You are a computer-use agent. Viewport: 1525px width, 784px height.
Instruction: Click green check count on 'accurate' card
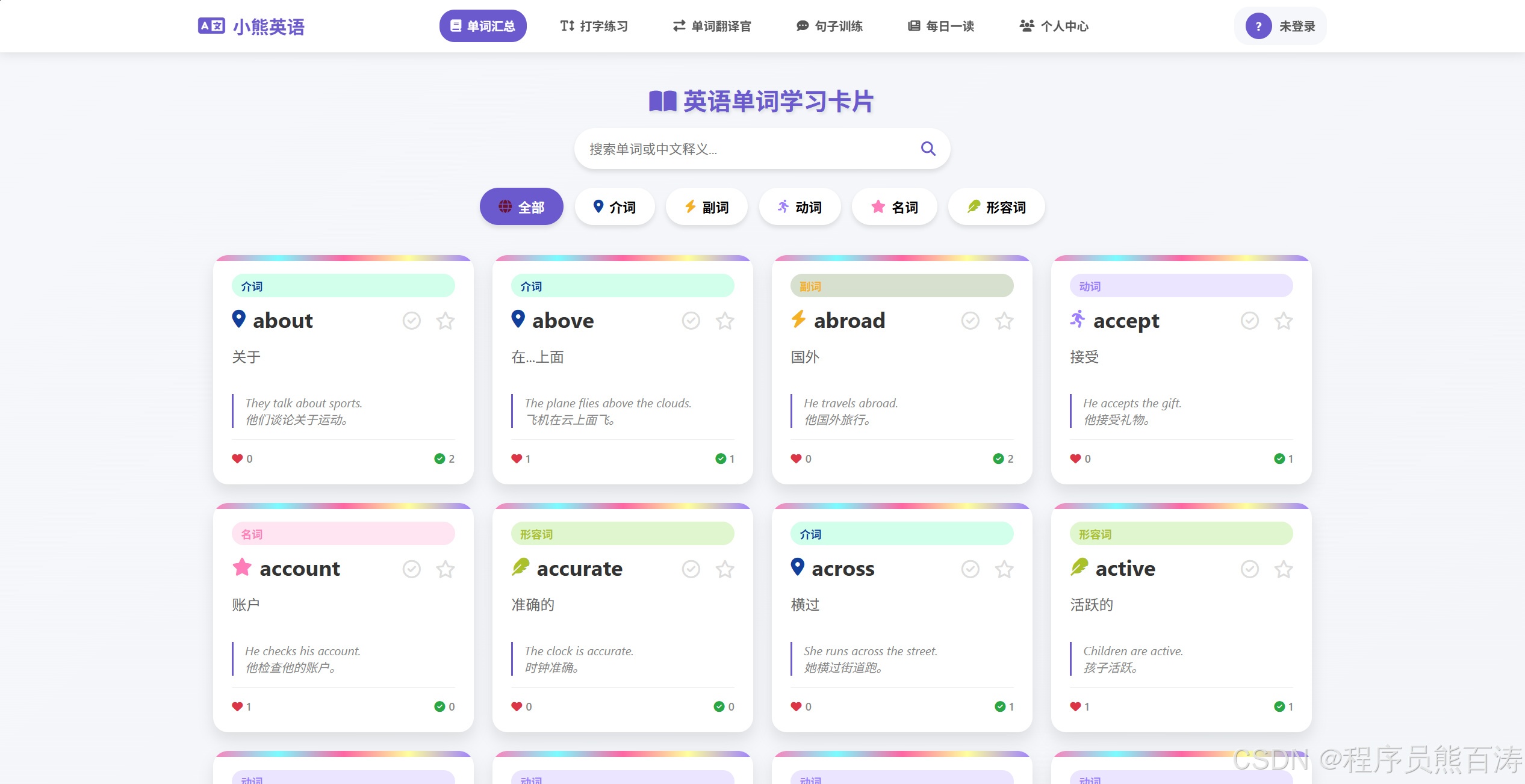[724, 706]
